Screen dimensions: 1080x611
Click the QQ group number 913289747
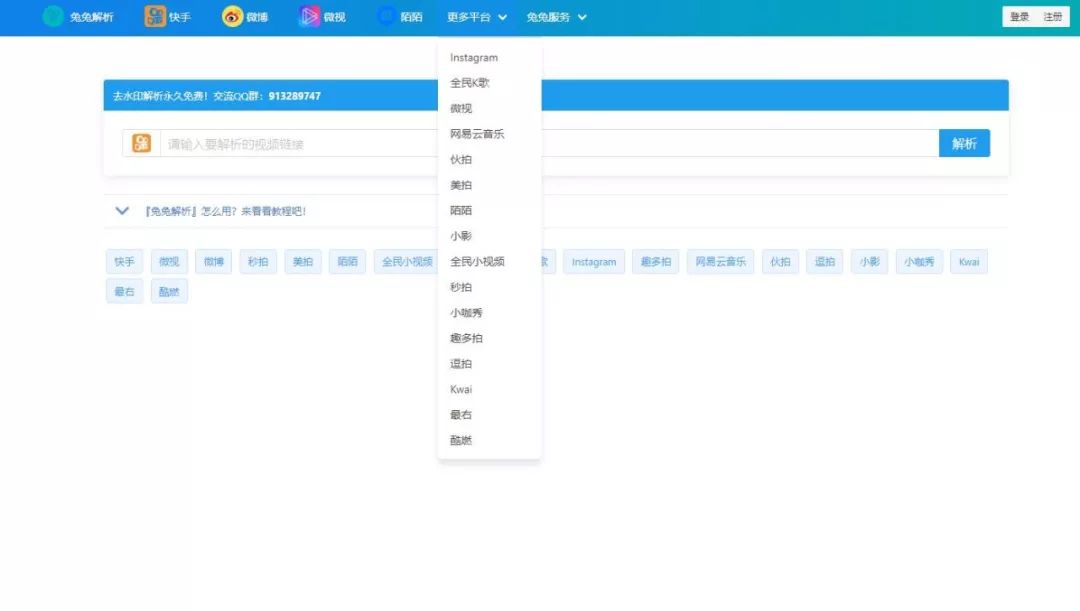[295, 96]
